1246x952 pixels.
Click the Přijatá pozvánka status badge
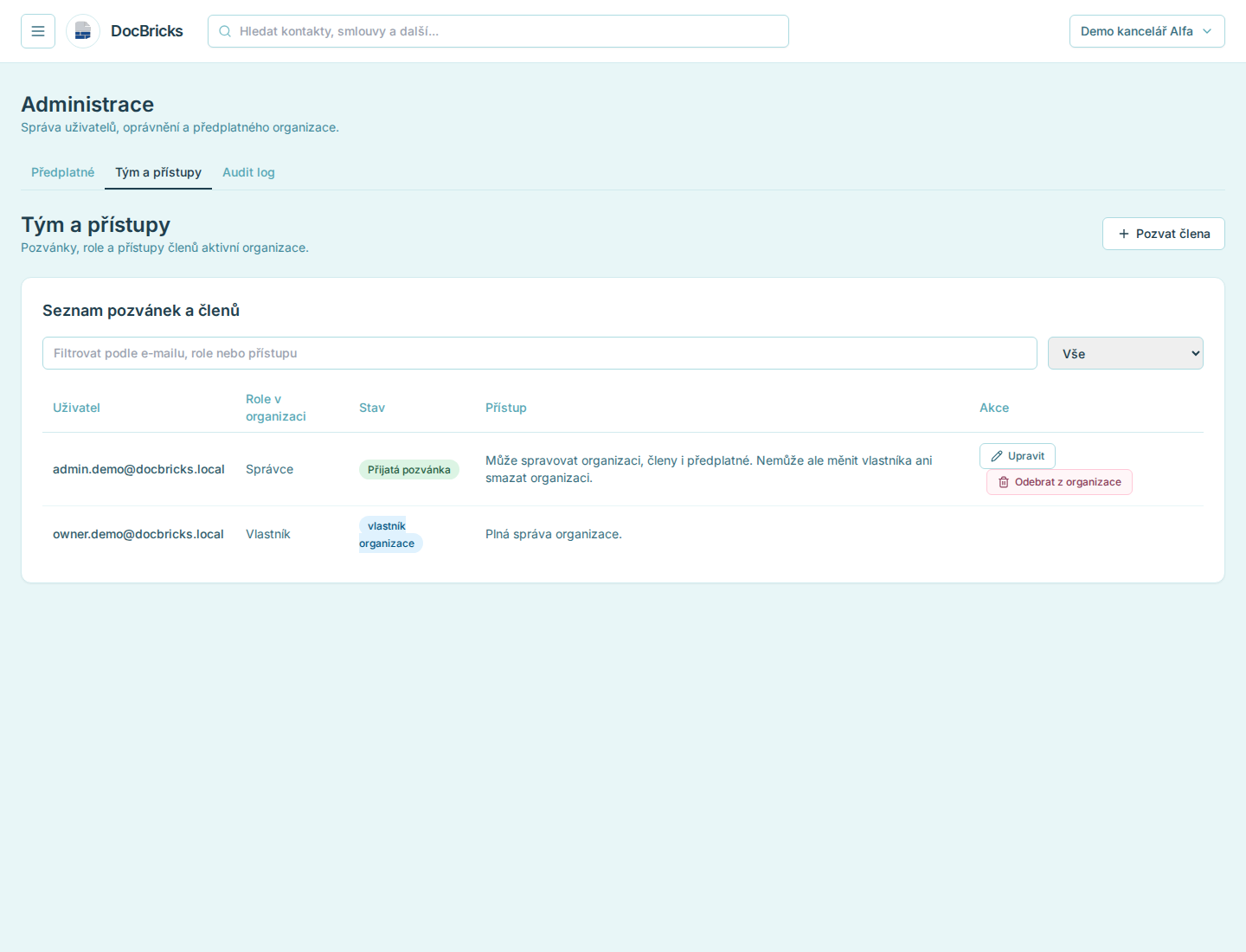[409, 470]
